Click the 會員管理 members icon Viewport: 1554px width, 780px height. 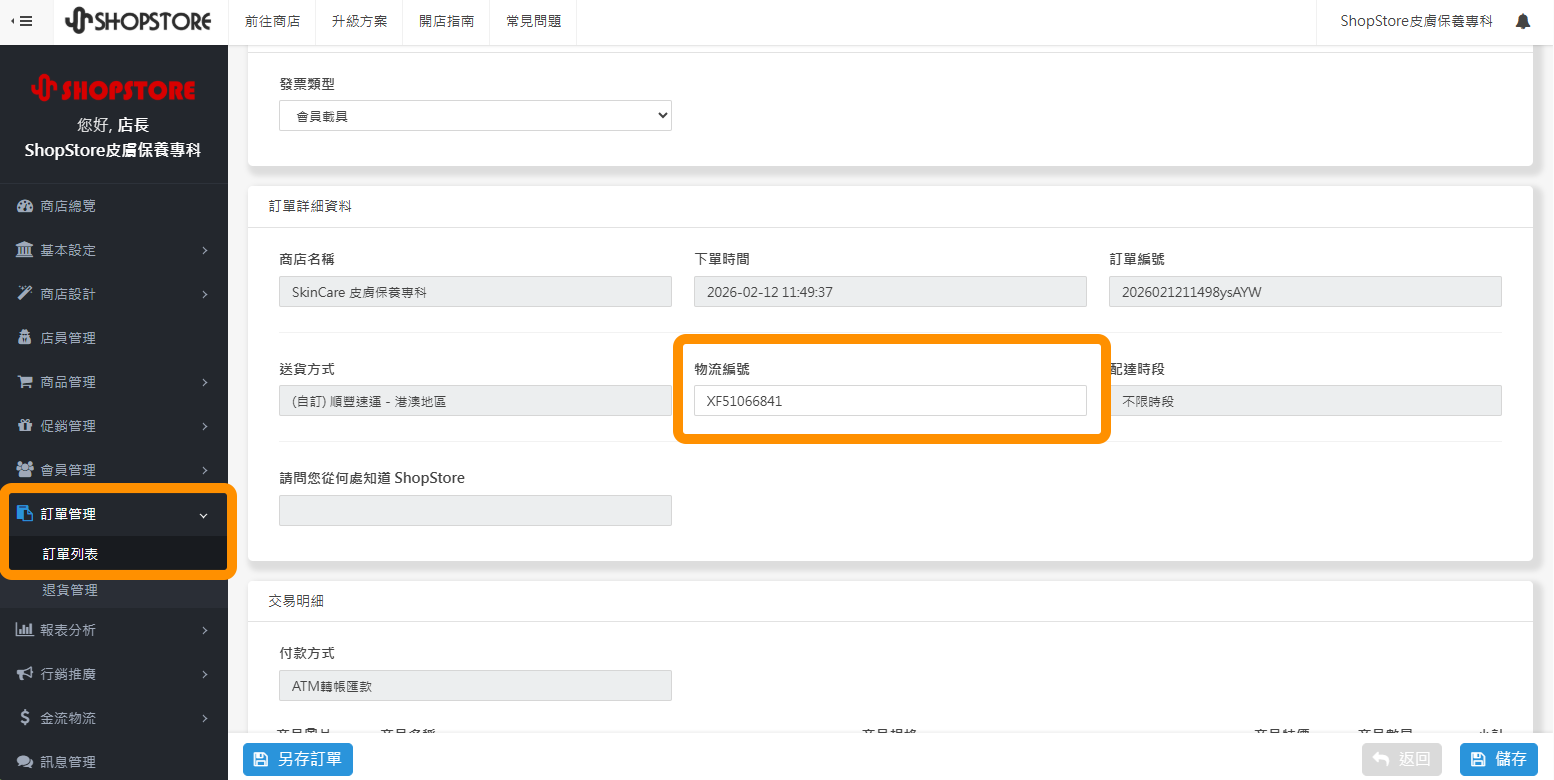tap(24, 469)
